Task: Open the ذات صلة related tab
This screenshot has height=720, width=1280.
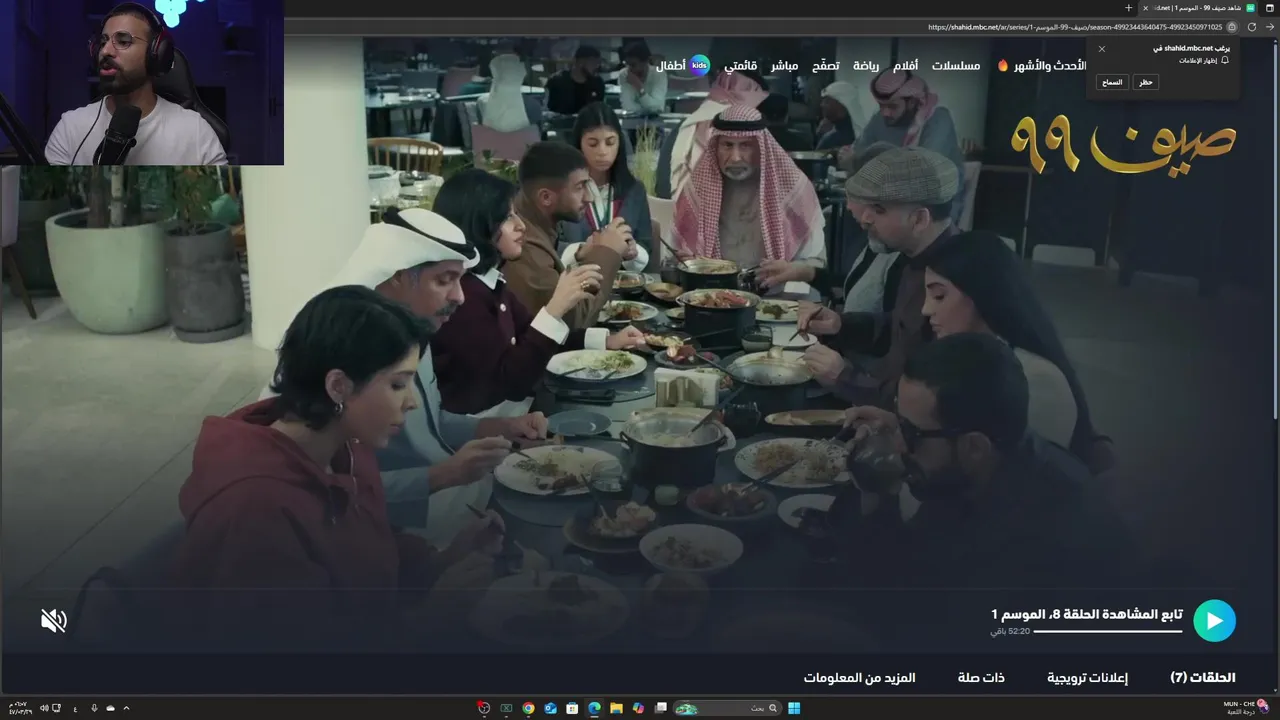Action: point(981,677)
